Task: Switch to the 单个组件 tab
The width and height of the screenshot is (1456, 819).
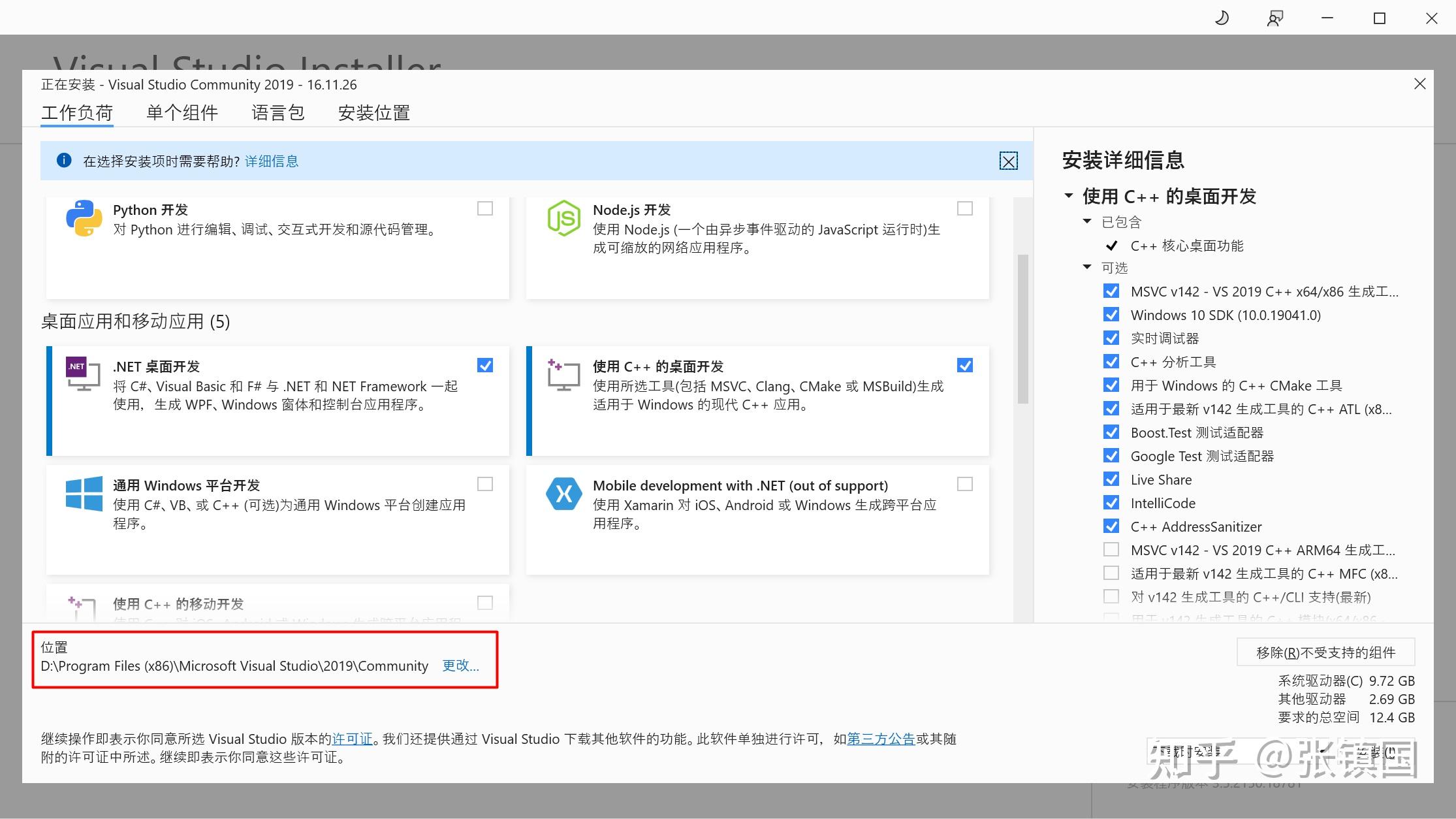Action: [182, 112]
